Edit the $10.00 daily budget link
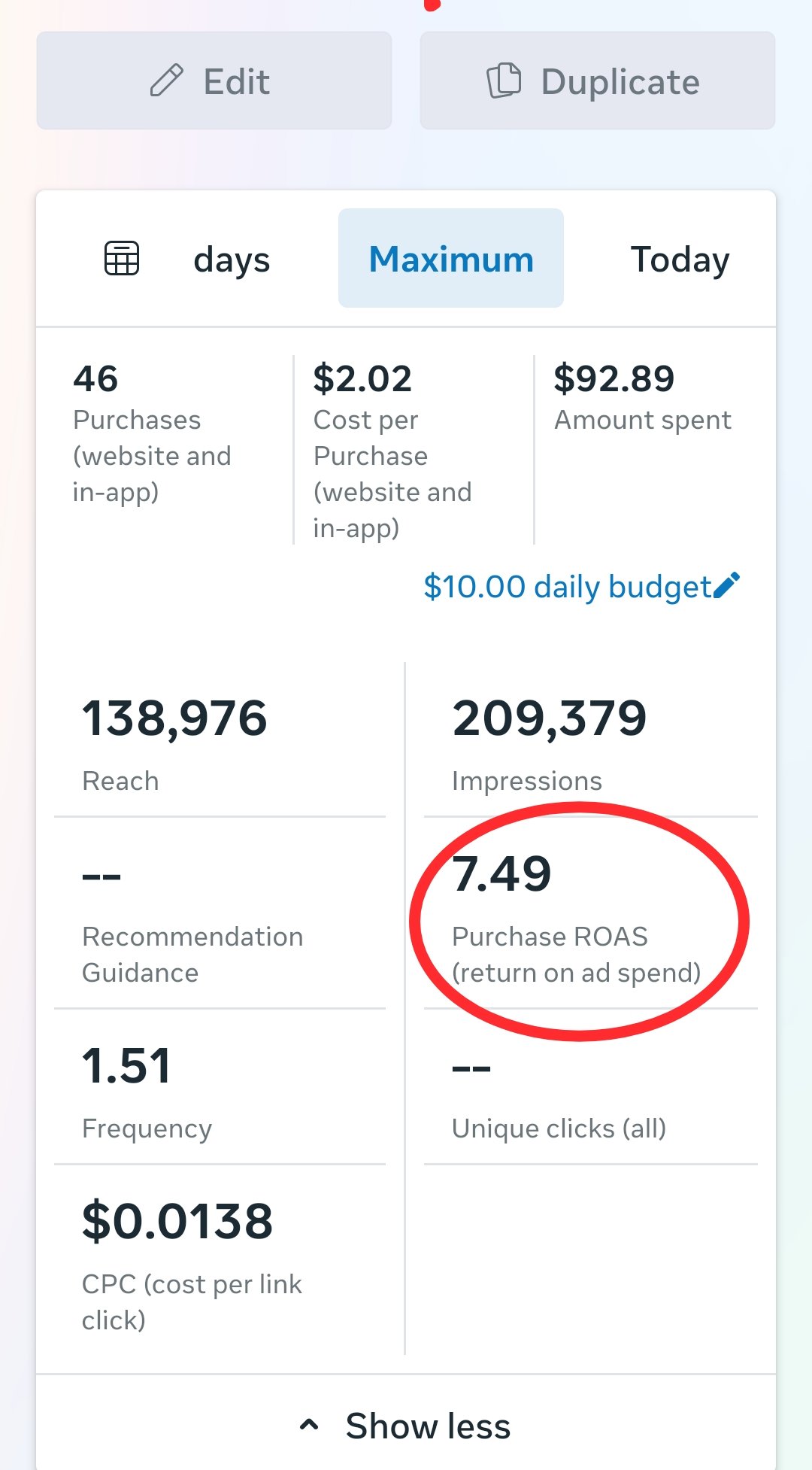Screen dimensions: 812x1470 pos(582,586)
